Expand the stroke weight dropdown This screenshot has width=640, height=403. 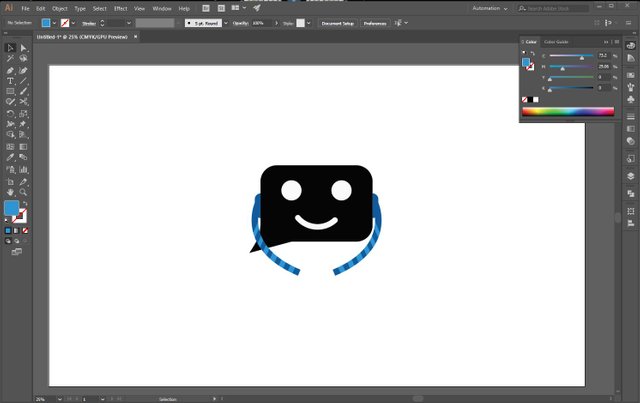[x=129, y=23]
